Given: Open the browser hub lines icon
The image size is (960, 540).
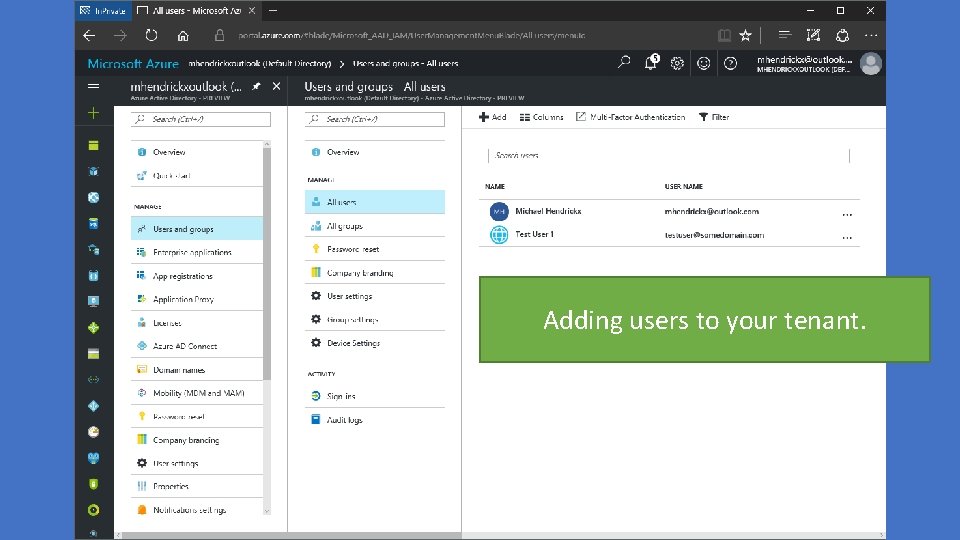Looking at the screenshot, I should [784, 36].
